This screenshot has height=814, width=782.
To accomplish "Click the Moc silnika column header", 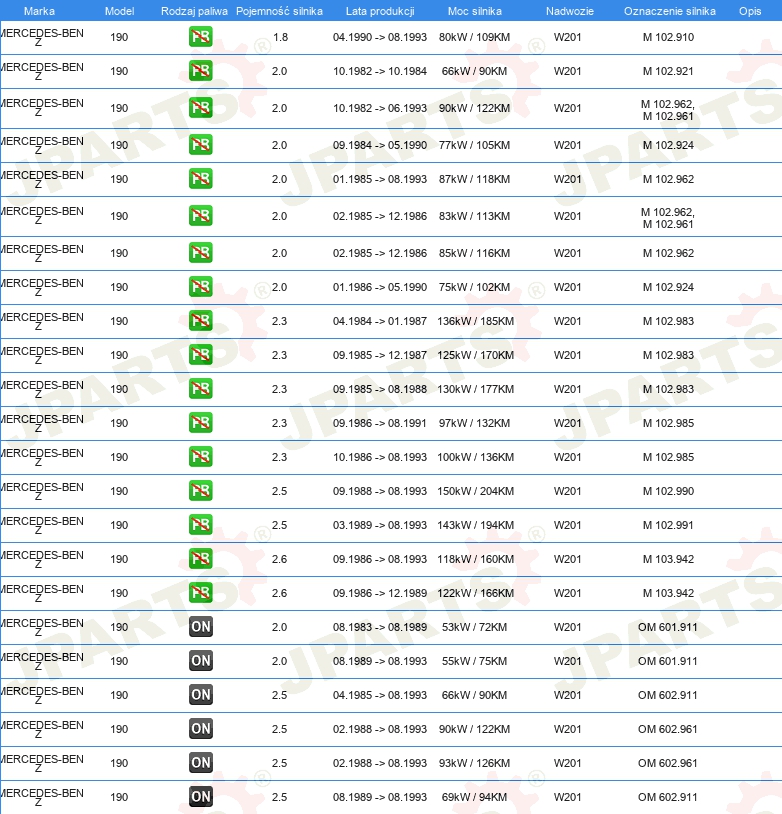I will [x=475, y=11].
